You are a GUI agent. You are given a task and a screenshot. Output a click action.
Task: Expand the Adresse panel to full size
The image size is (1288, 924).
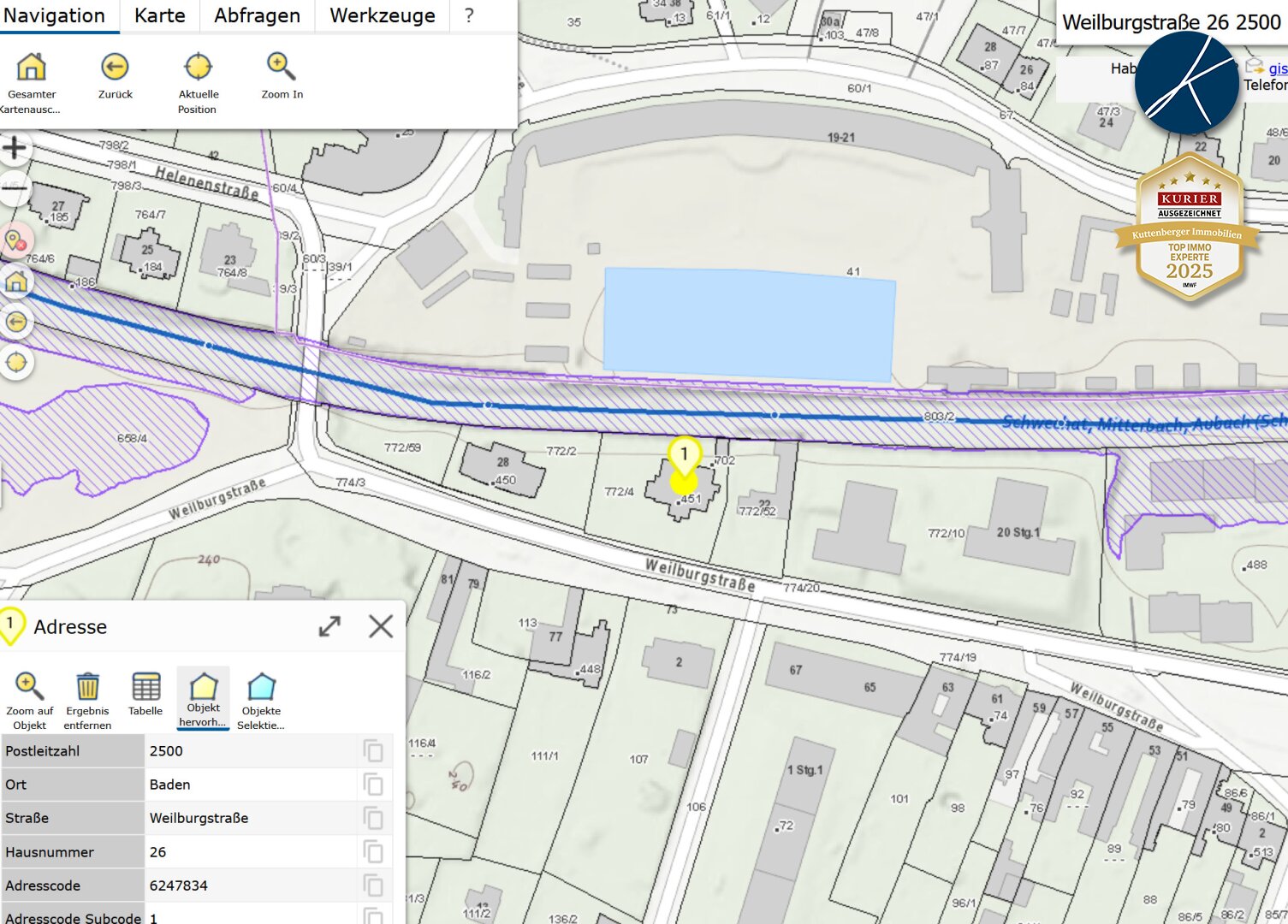(329, 626)
